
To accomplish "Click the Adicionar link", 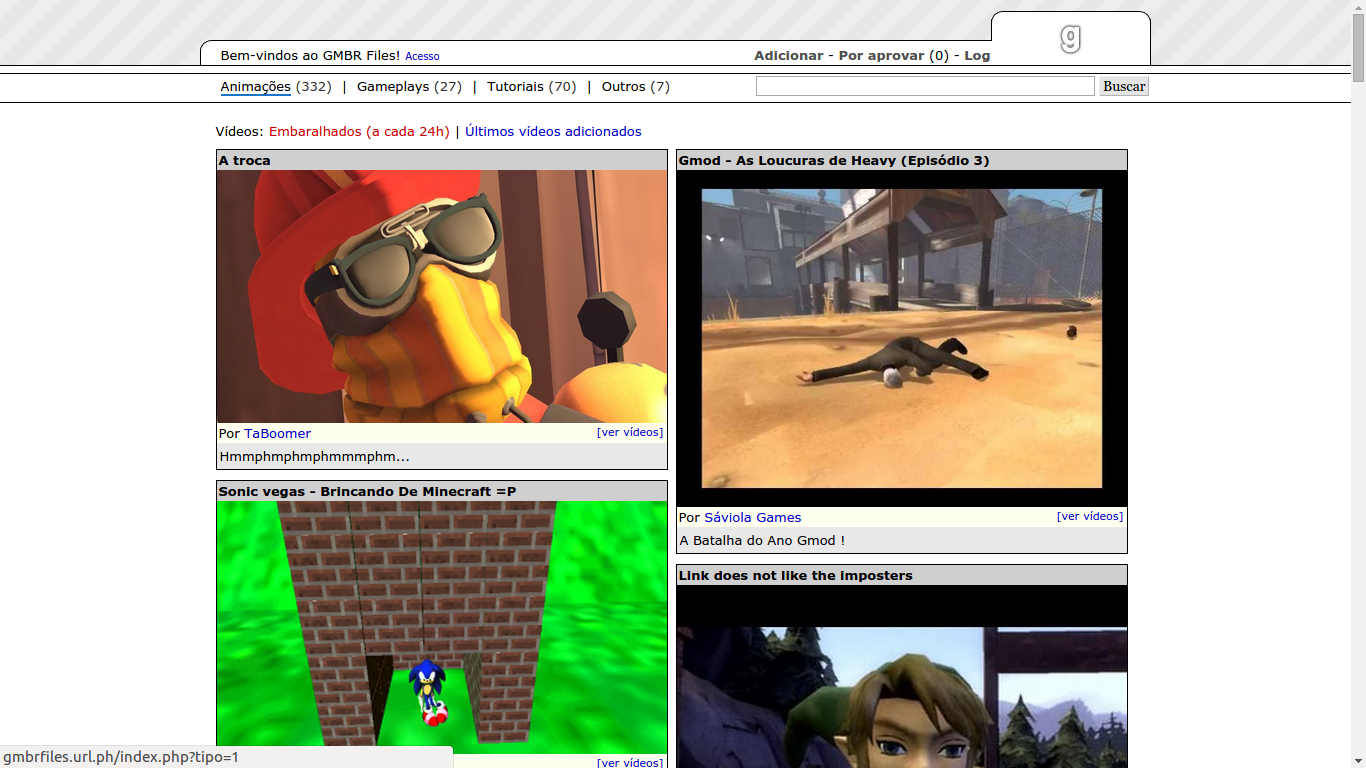I will [x=788, y=56].
